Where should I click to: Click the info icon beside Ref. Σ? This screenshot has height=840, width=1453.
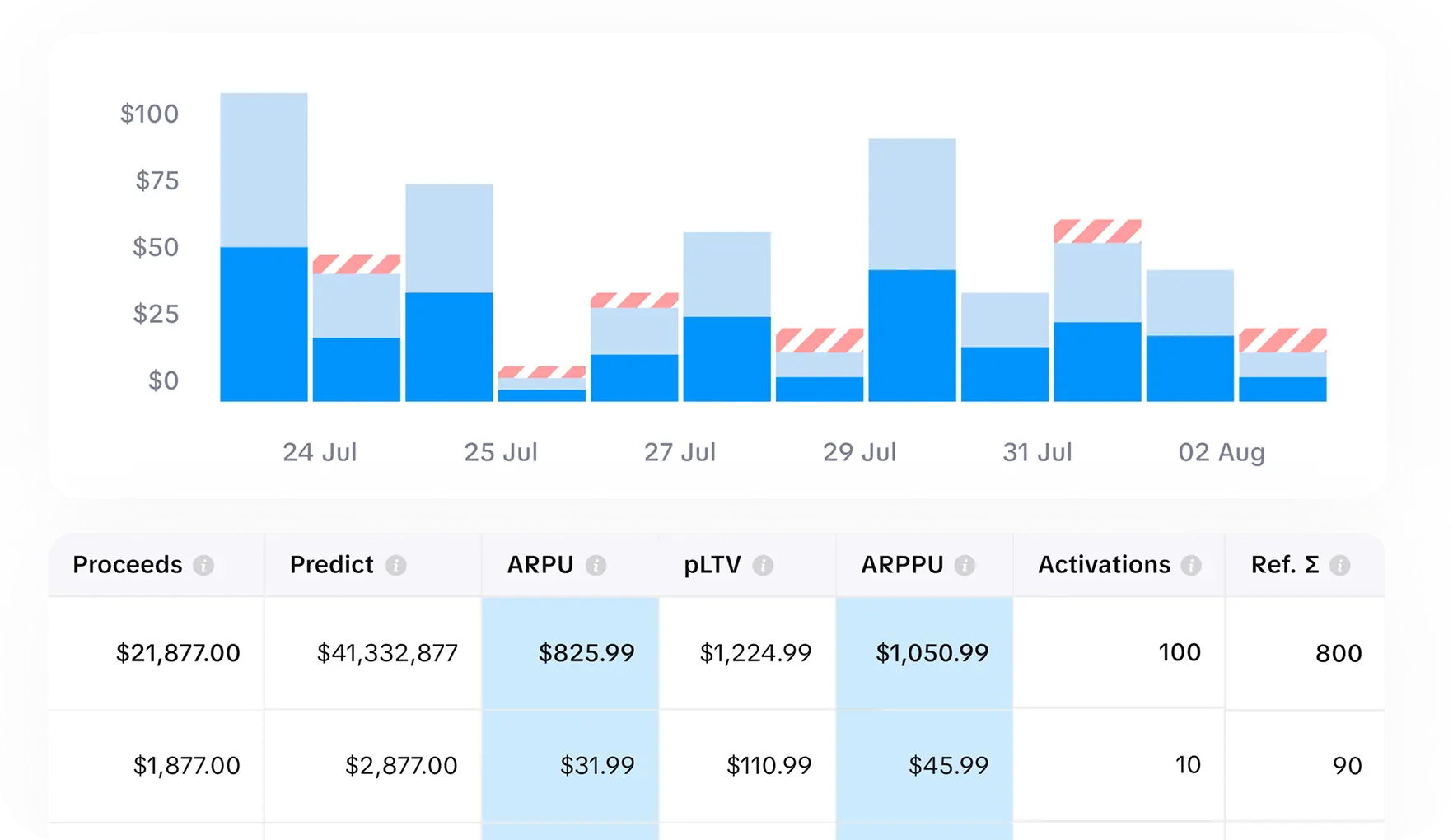(x=1340, y=566)
